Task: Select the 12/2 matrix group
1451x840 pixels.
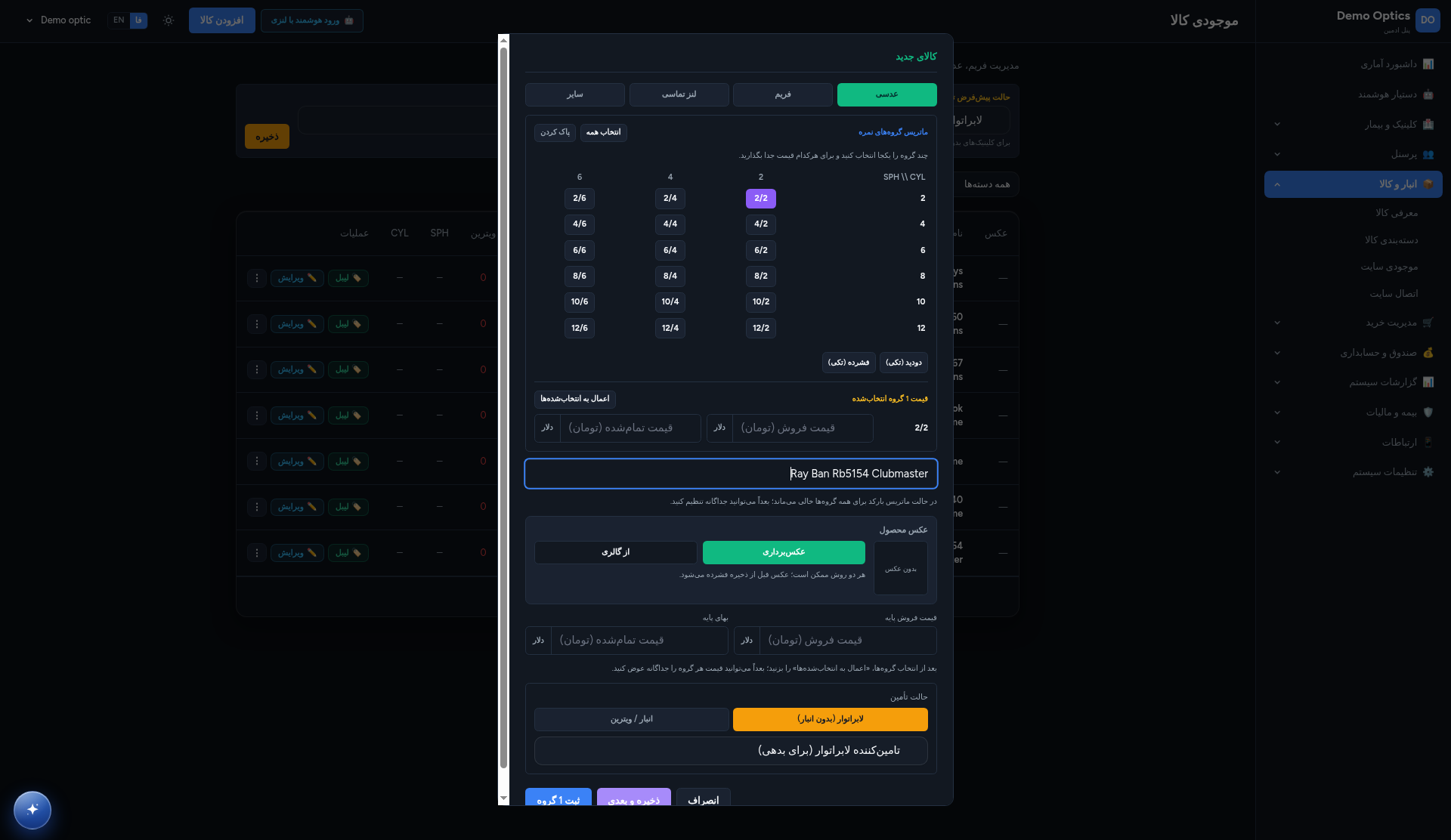Action: (760, 328)
